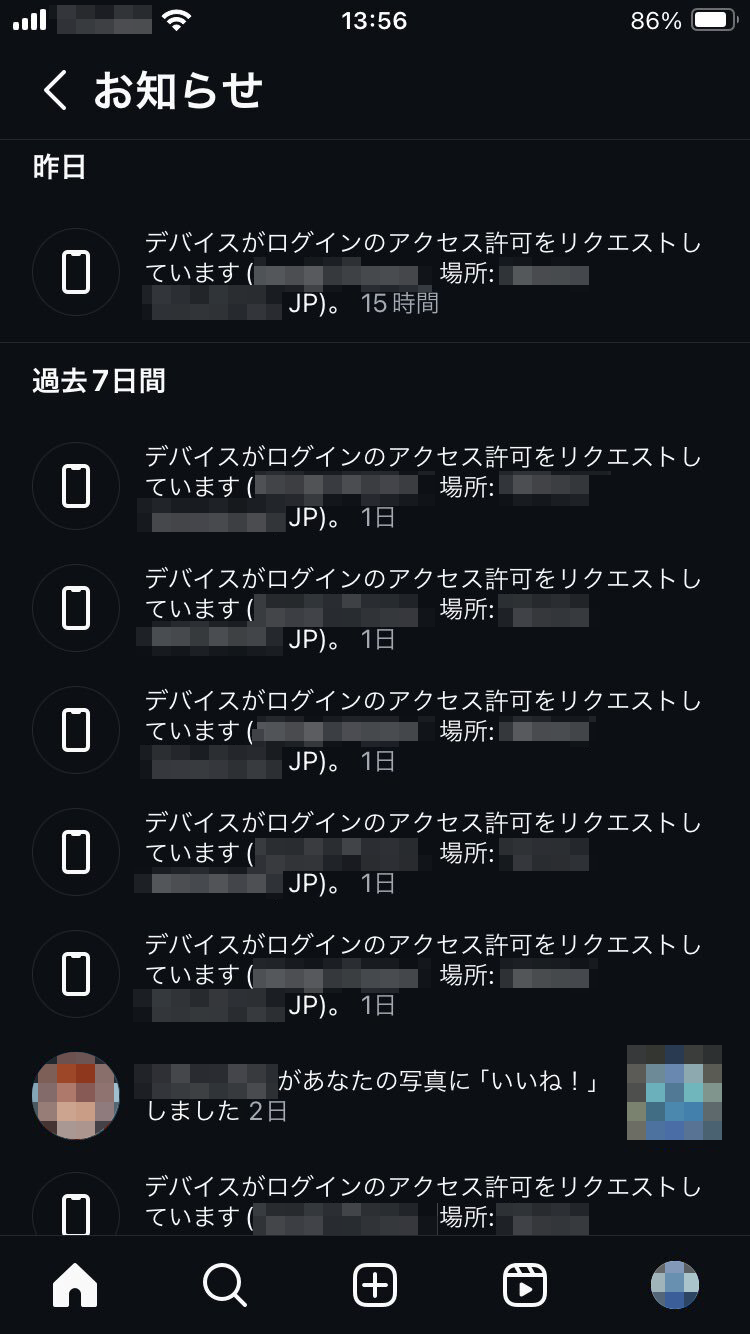Tap the お知らせ page title

178,90
